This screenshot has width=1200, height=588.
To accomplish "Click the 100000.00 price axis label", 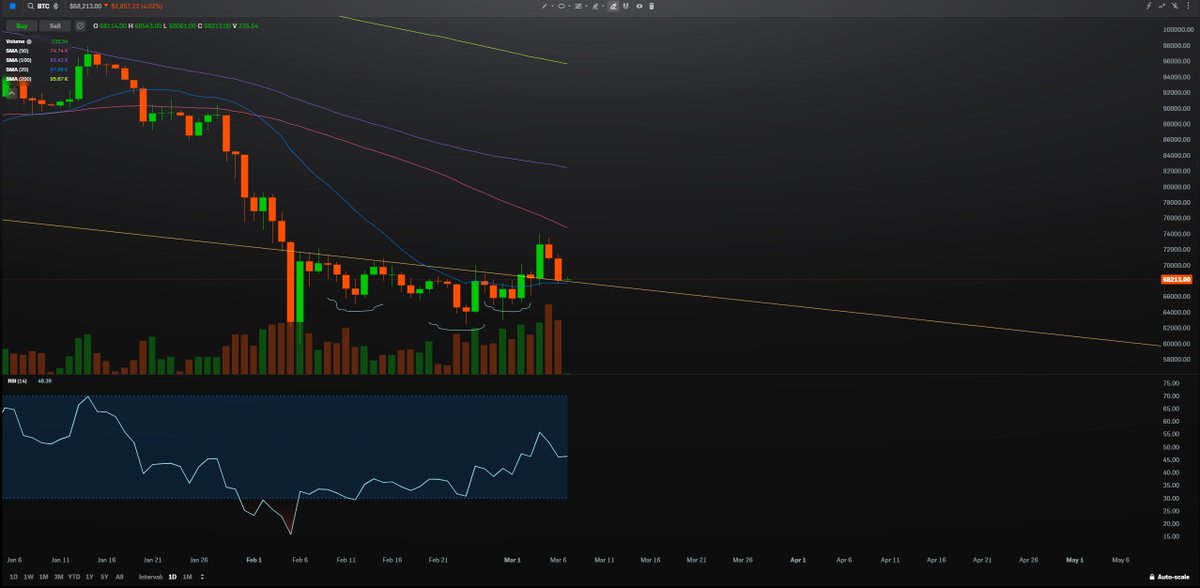I will (x=1178, y=30).
